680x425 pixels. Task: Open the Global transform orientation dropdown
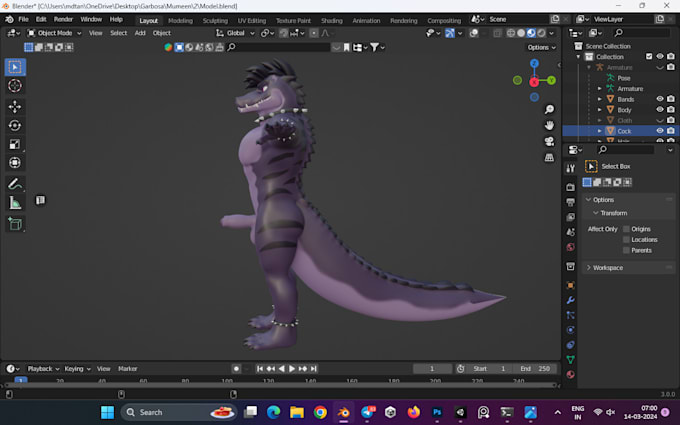coord(235,33)
